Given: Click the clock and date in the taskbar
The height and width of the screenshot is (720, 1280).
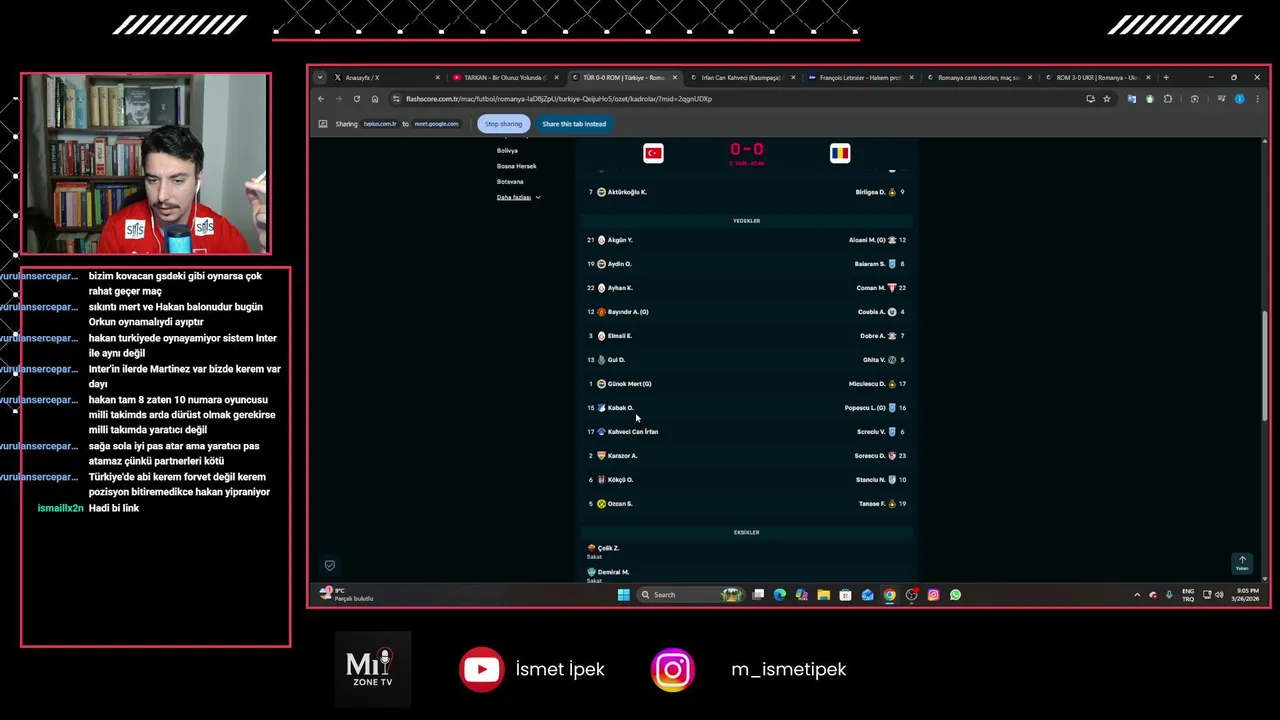Looking at the screenshot, I should click(1247, 595).
